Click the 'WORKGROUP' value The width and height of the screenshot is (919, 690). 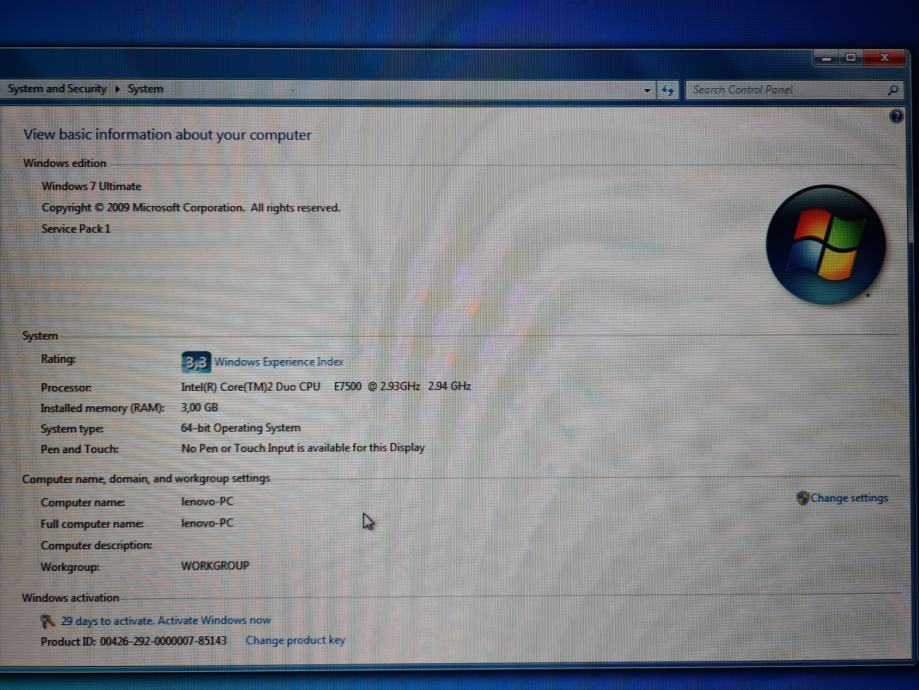(x=215, y=566)
